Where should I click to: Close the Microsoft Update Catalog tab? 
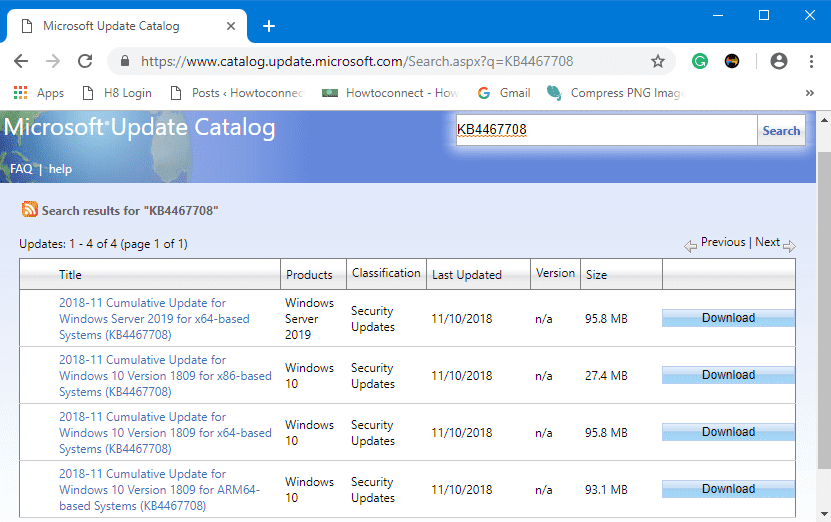tap(231, 26)
